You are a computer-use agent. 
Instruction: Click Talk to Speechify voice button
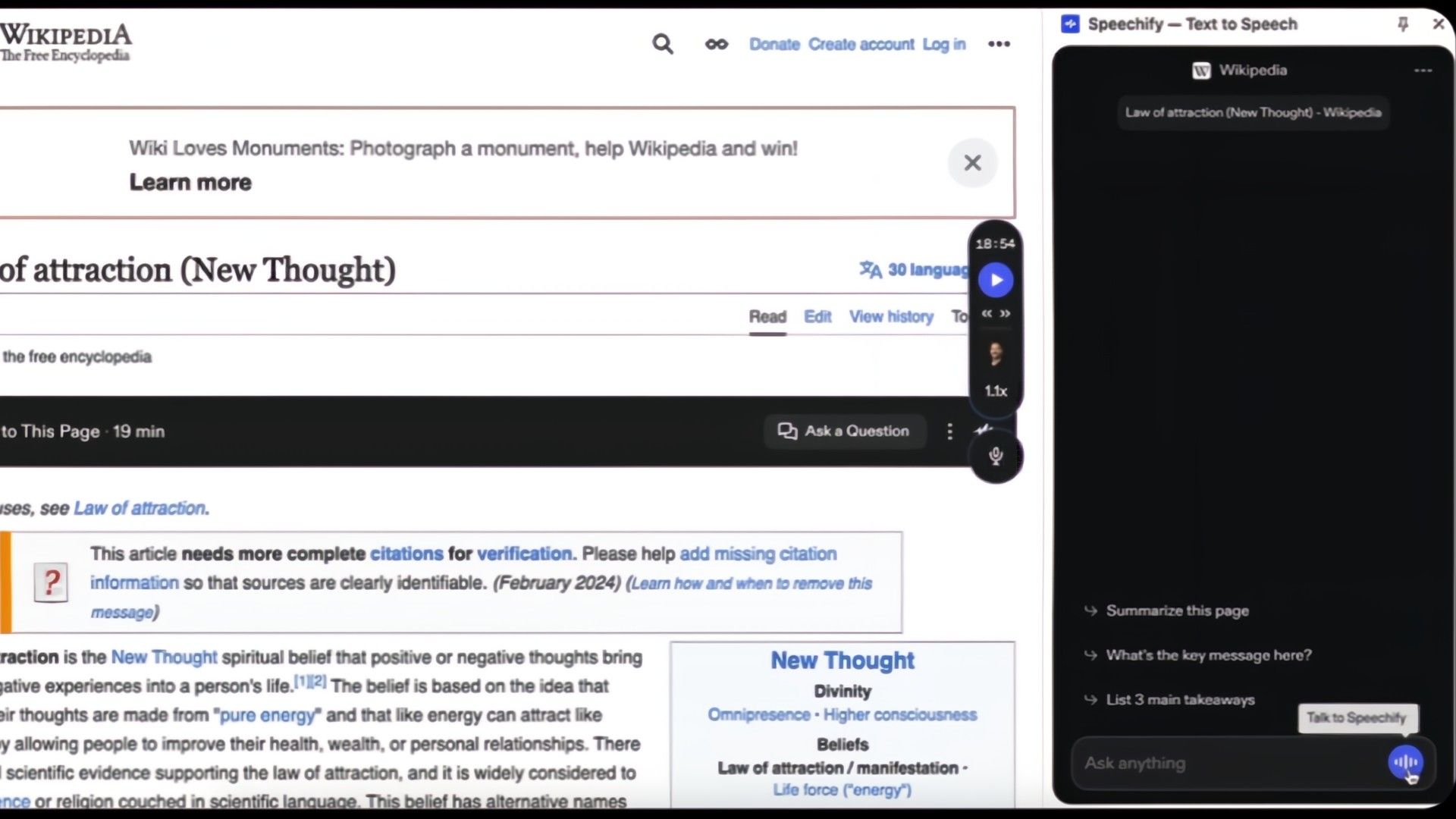(1405, 762)
